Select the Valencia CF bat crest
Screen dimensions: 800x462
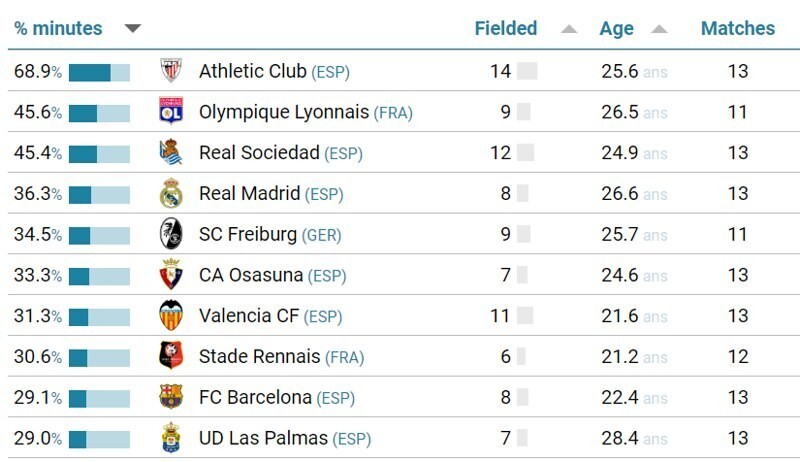(x=171, y=315)
